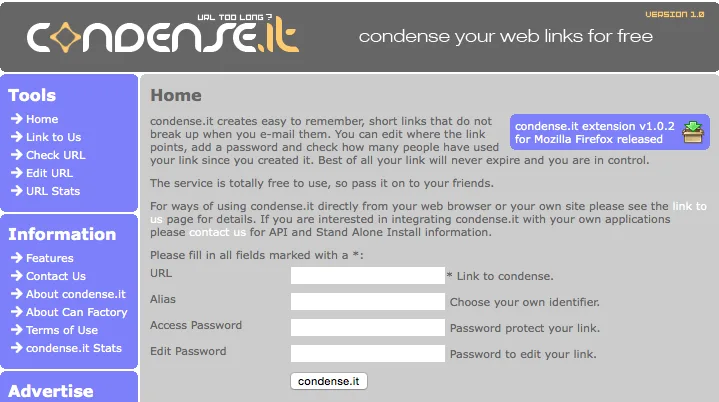719x402 pixels.
Task: Open the Firefox extension v1.0.2 announcement
Action: coord(595,133)
